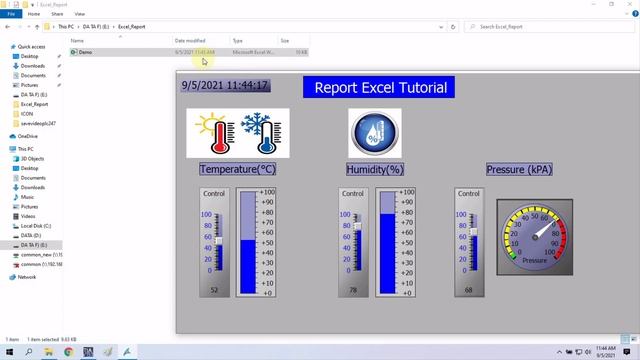Open Excel_Report folder in sidebar
Viewport: 640px width, 360px height.
34,104
